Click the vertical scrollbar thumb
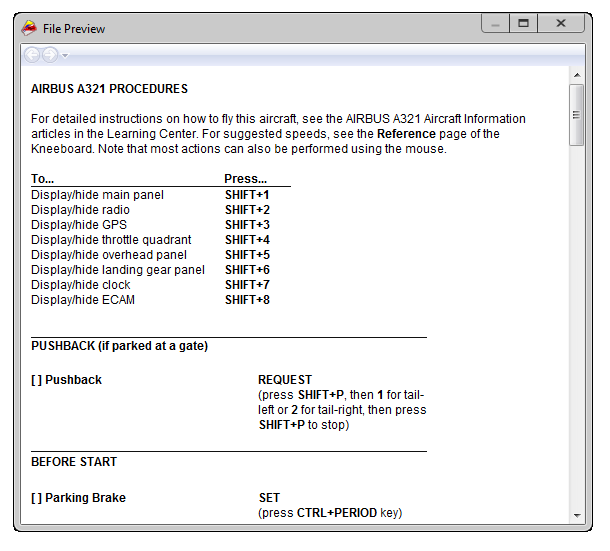Image resolution: width=610 pixels, height=551 pixels. pos(577,115)
